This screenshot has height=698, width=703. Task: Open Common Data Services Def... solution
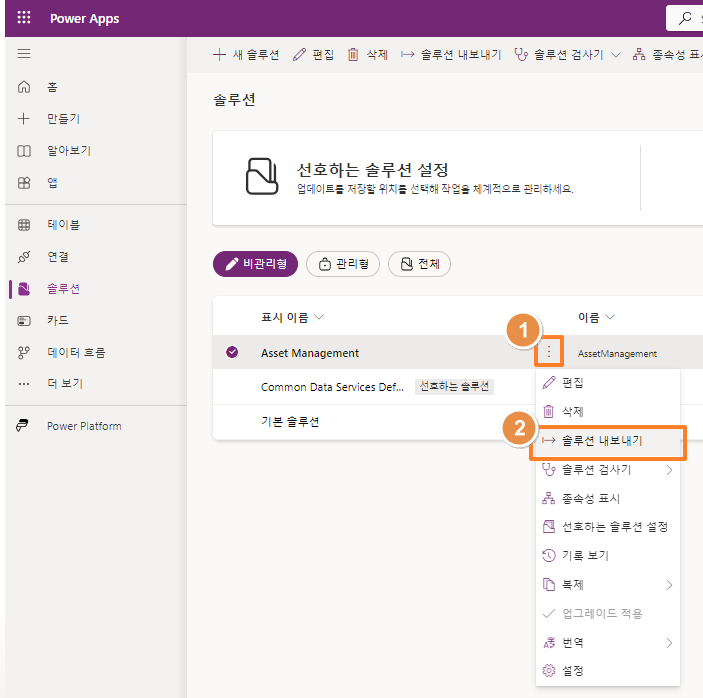(x=332, y=387)
